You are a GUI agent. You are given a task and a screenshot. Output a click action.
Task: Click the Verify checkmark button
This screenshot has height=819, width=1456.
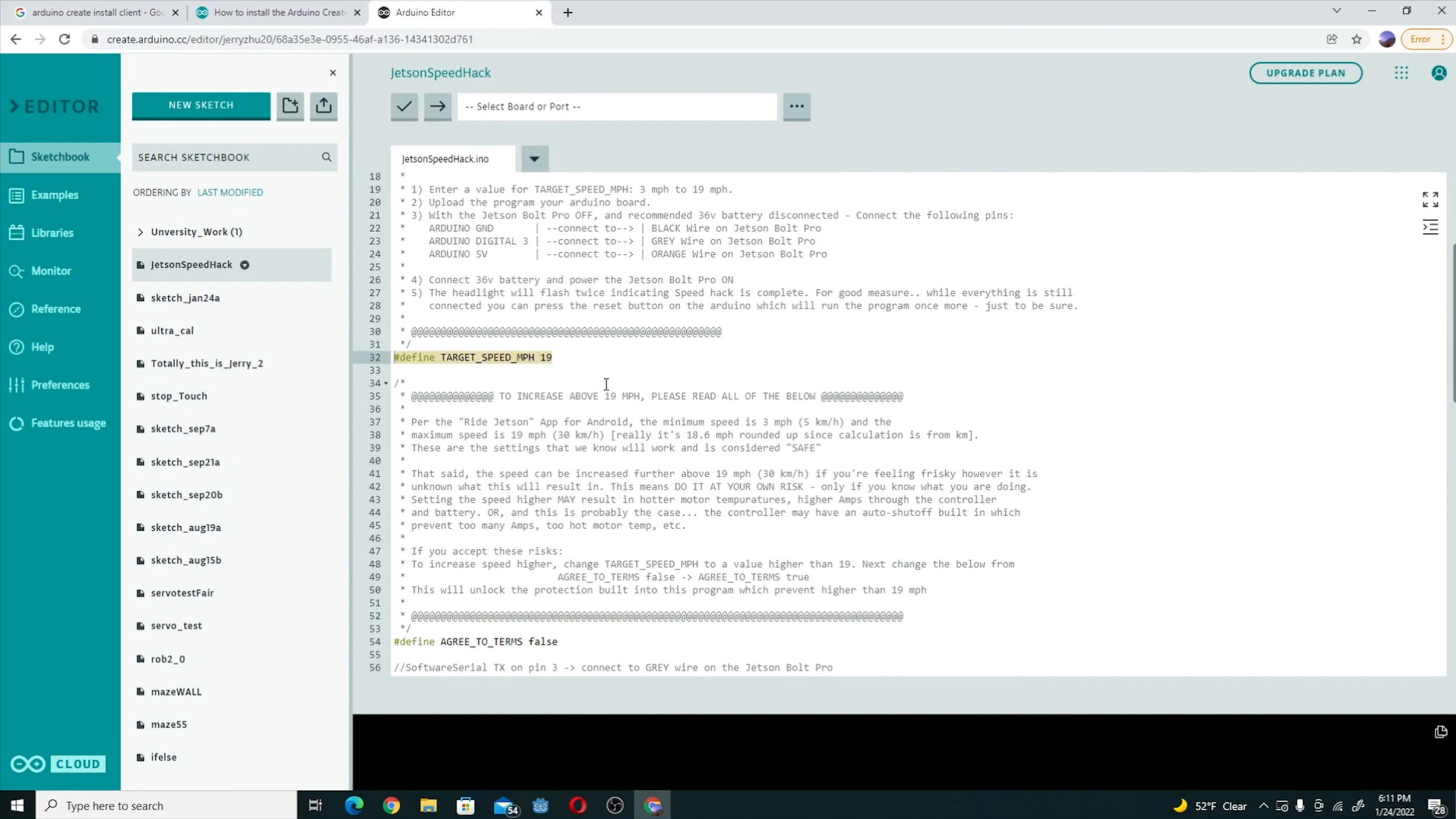[x=404, y=107]
